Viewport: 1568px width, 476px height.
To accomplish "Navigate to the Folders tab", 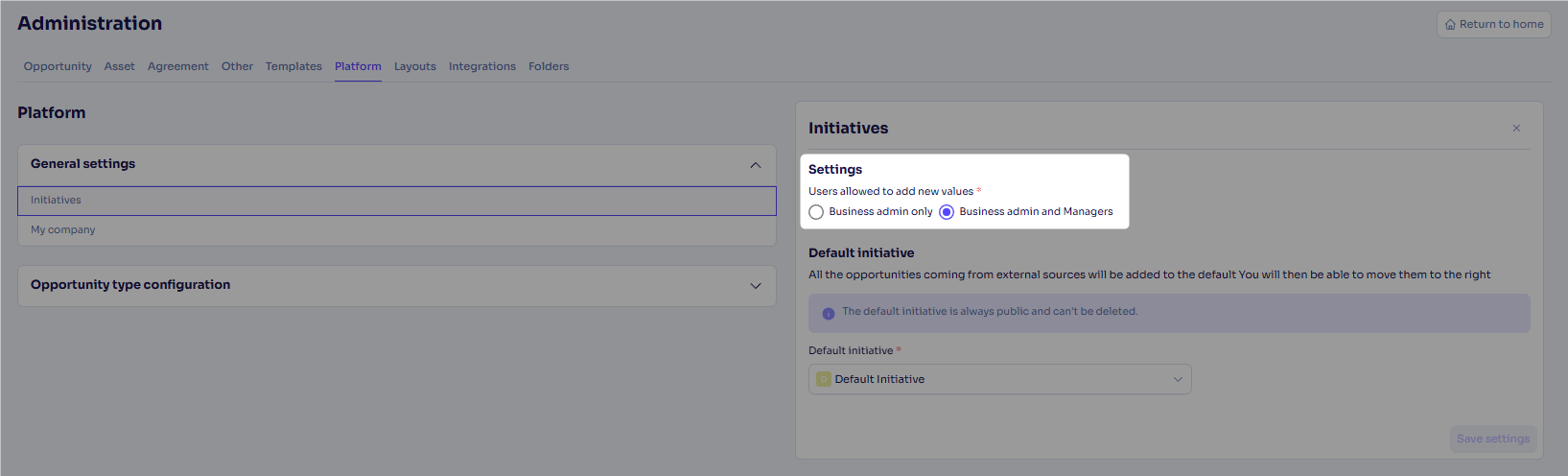I will tap(549, 66).
